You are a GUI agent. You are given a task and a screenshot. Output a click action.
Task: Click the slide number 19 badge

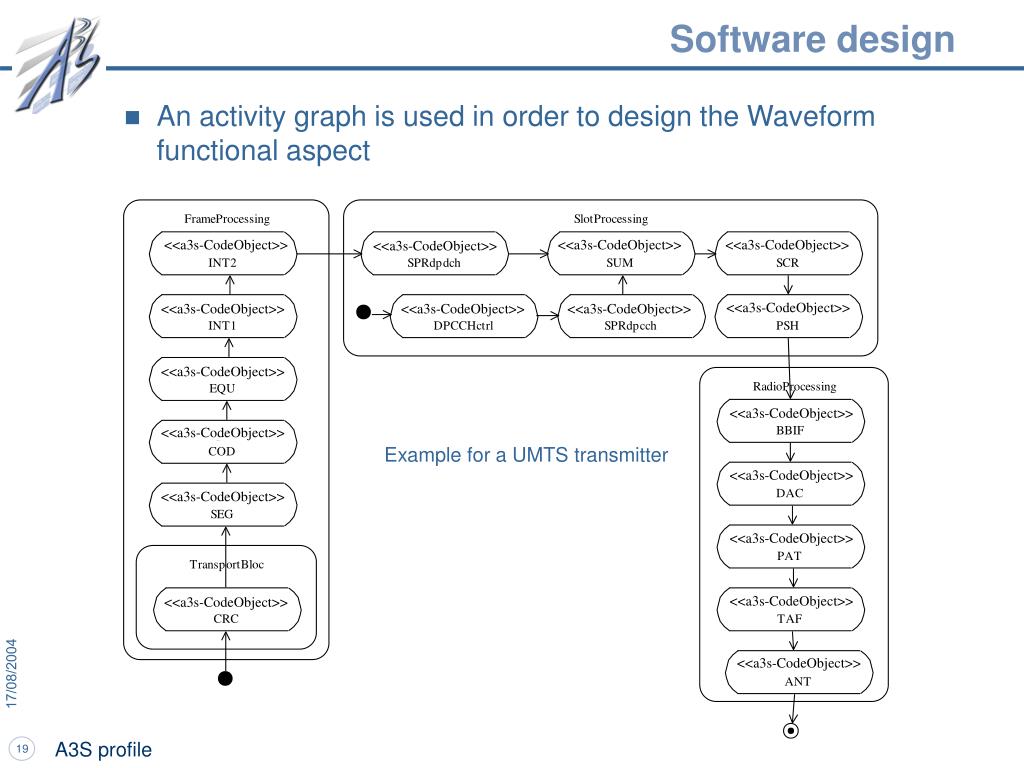22,748
